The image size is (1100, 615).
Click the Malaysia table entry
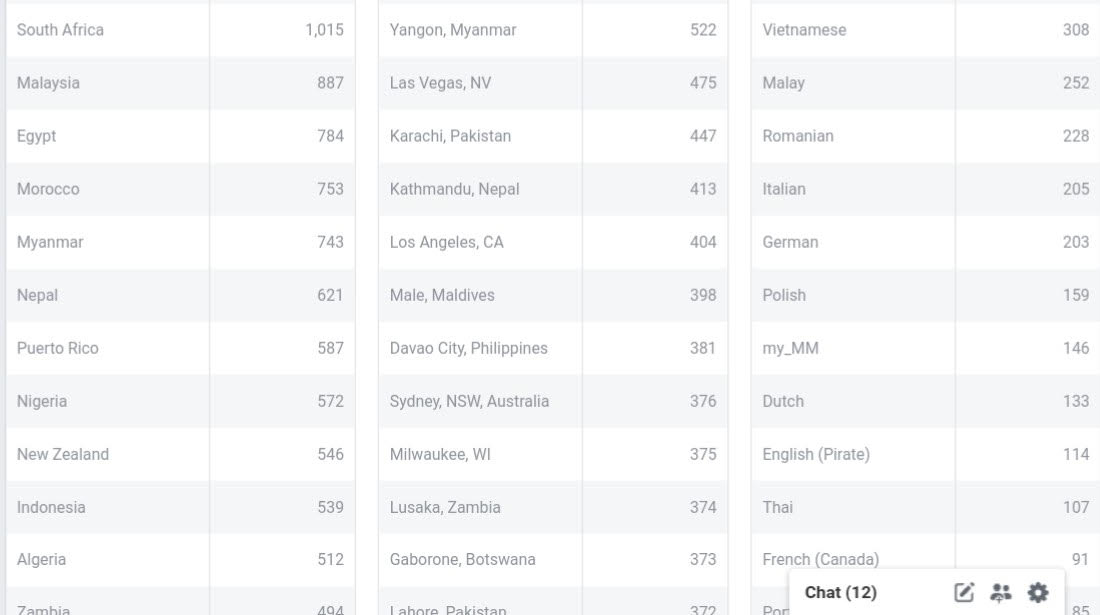coord(48,83)
